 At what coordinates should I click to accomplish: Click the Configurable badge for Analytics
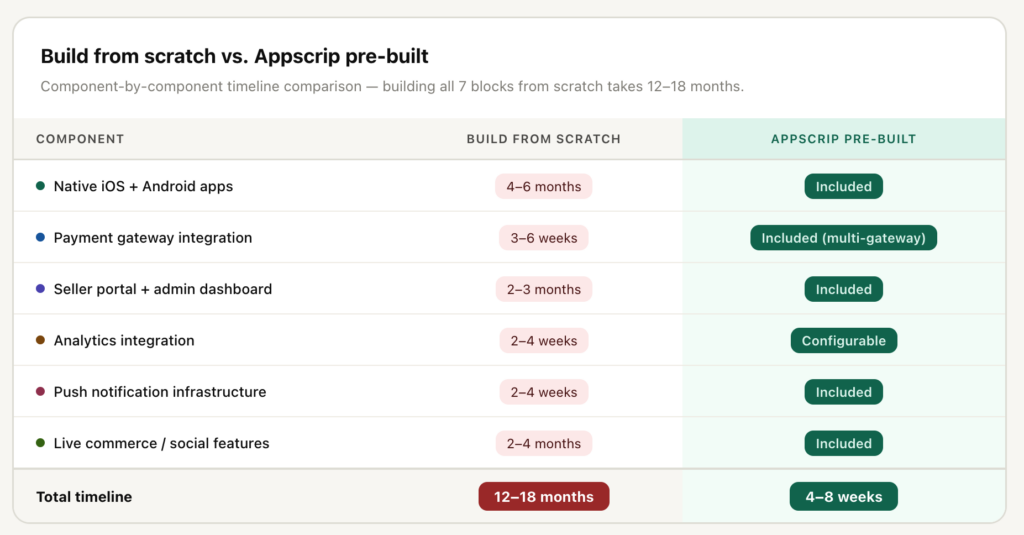844,340
